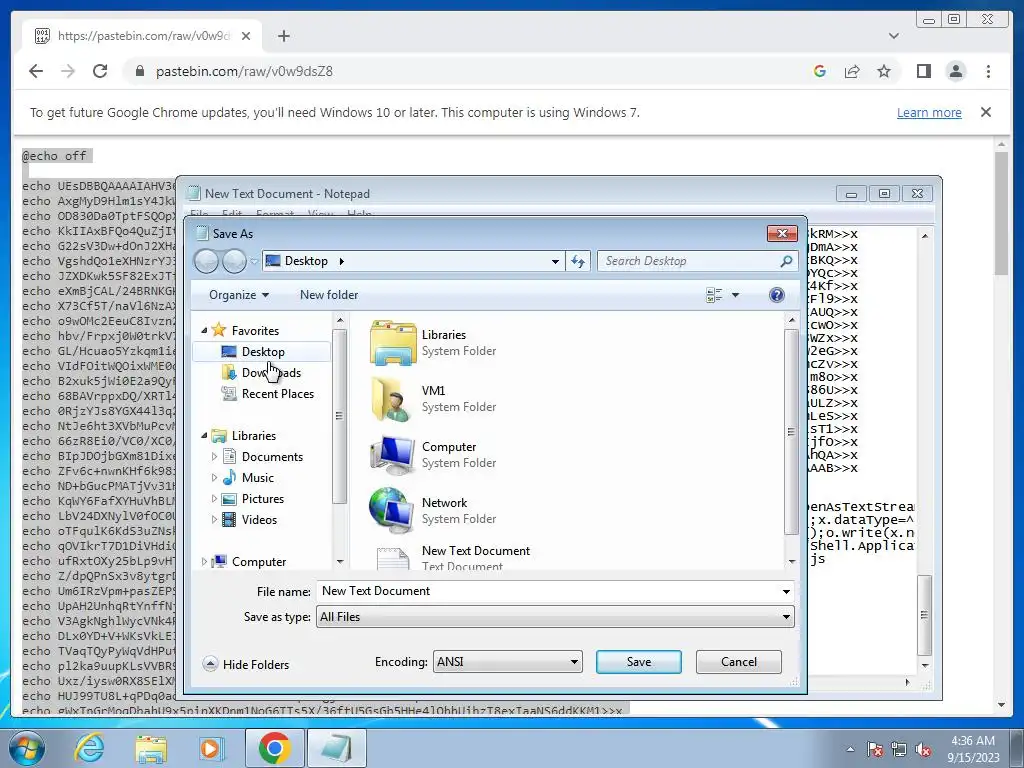Open Windows Media Player from taskbar
The image size is (1024, 768).
pyautogui.click(x=212, y=748)
